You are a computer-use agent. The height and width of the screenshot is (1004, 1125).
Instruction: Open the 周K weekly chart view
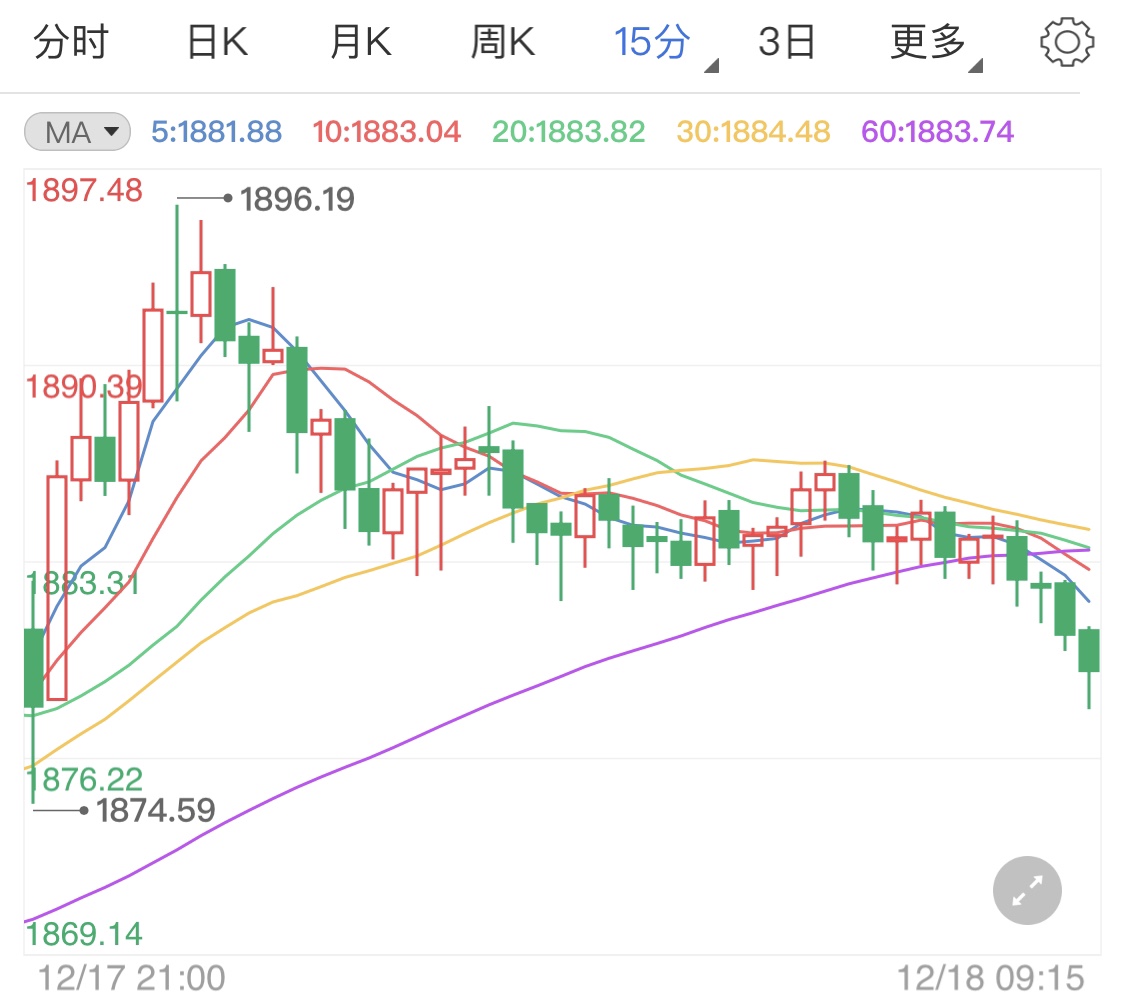(503, 41)
